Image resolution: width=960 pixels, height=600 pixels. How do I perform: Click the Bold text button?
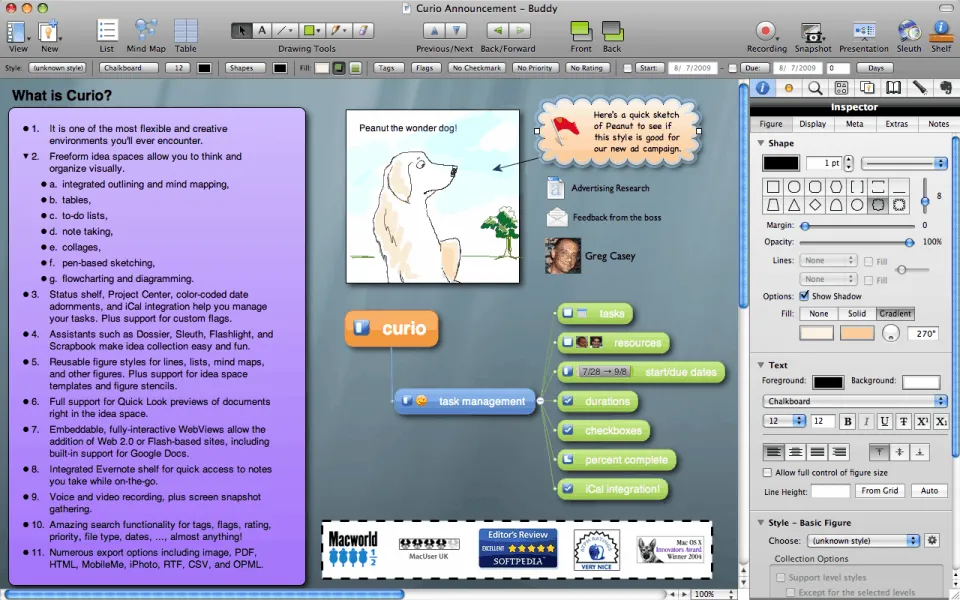[x=847, y=421]
